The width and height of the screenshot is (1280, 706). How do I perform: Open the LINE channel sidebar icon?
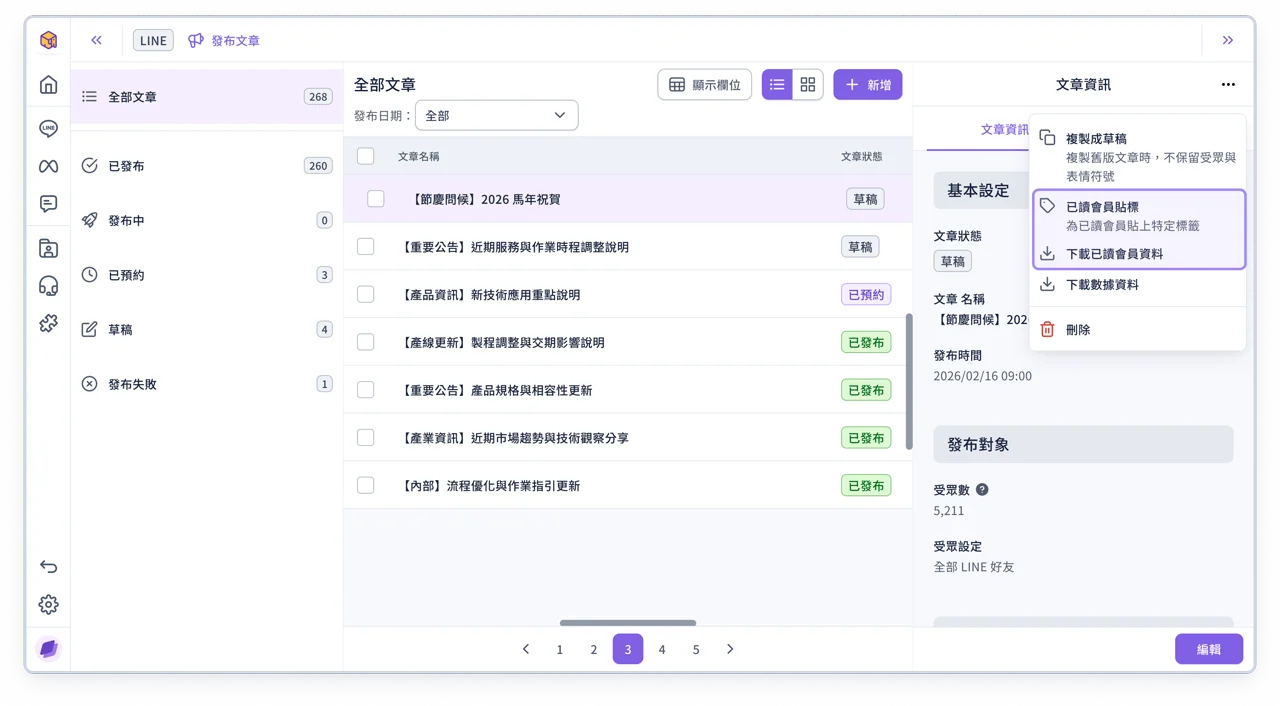click(x=48, y=128)
